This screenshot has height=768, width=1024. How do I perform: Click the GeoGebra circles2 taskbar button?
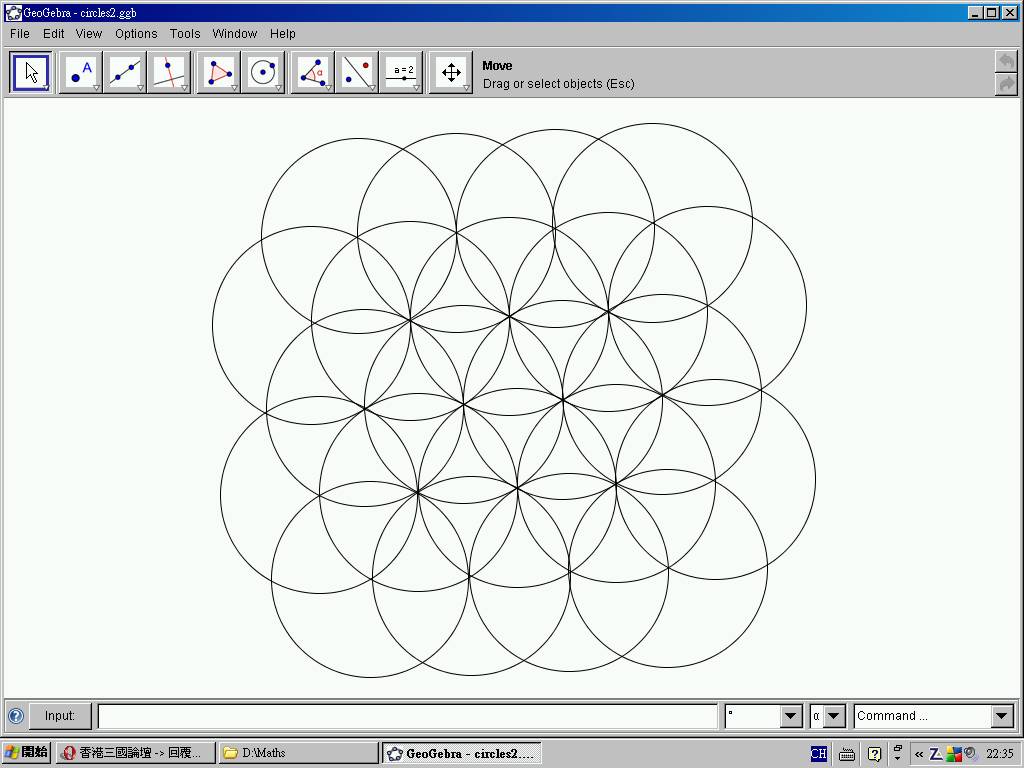(462, 753)
